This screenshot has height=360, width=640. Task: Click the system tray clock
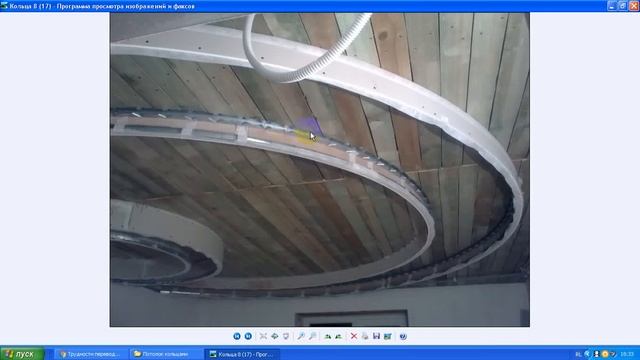(627, 354)
